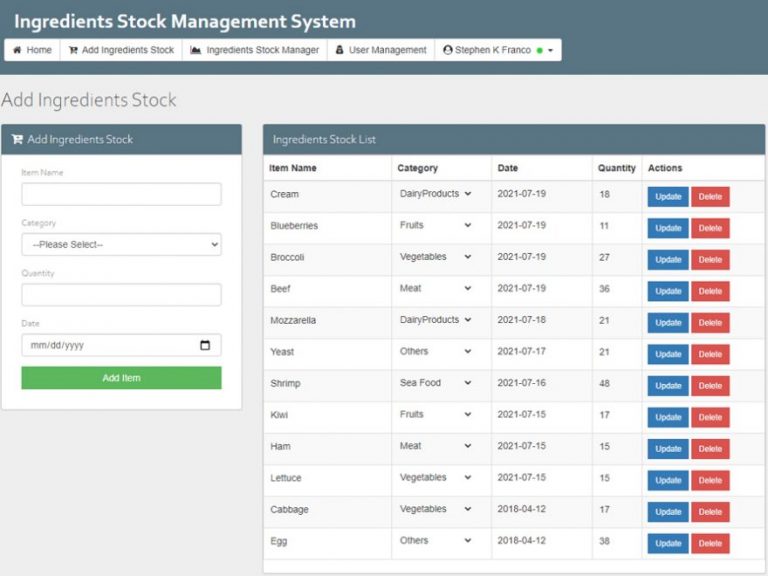The height and width of the screenshot is (576, 768).
Task: Click the green online status dot
Action: (539, 50)
